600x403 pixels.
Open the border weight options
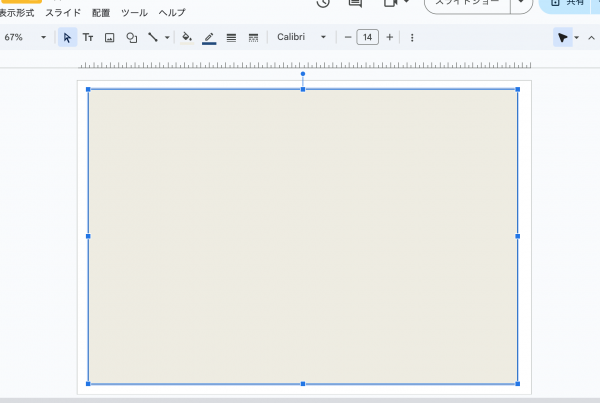coord(231,38)
